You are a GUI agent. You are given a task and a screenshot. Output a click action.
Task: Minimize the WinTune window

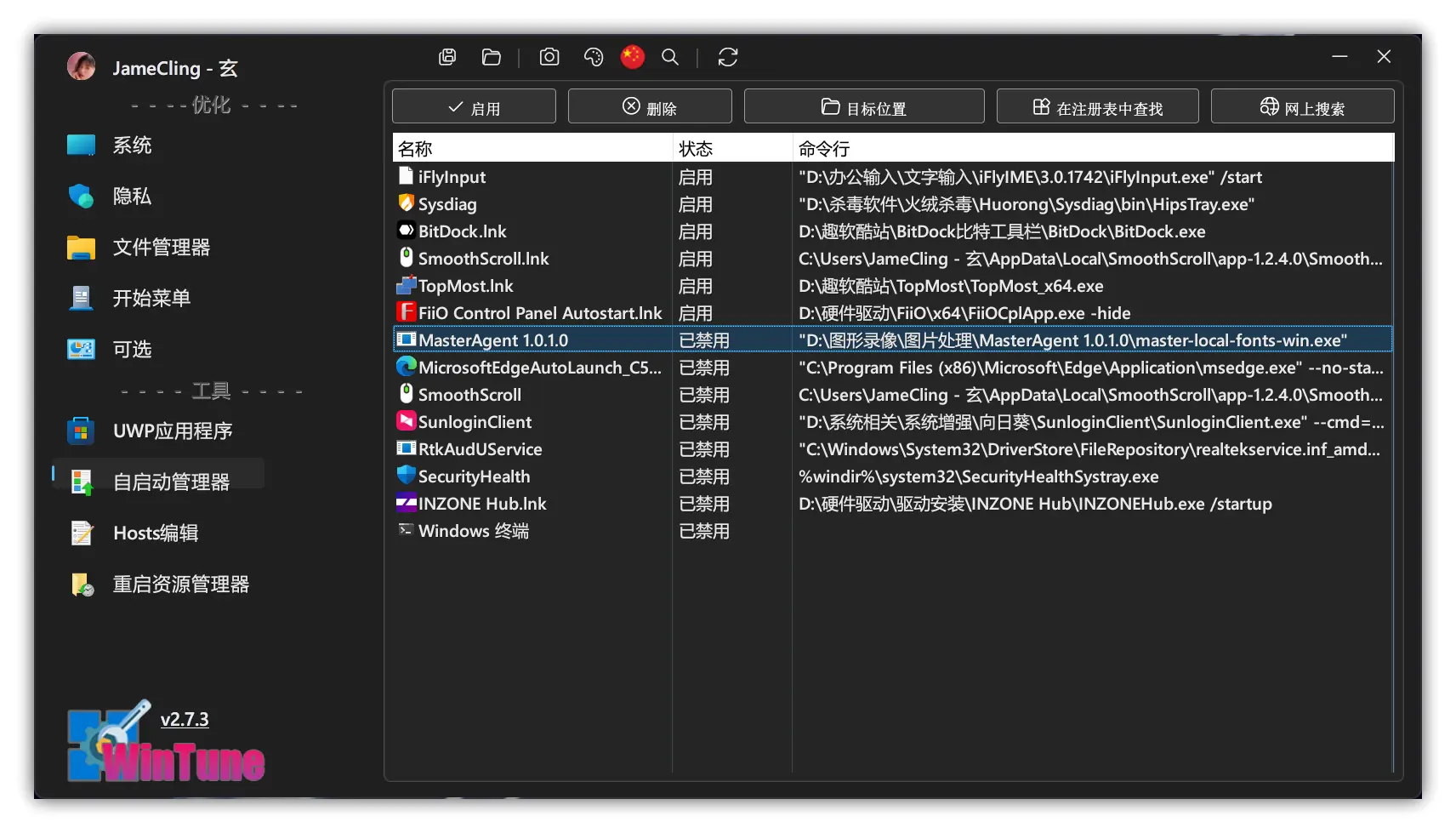pyautogui.click(x=1339, y=56)
